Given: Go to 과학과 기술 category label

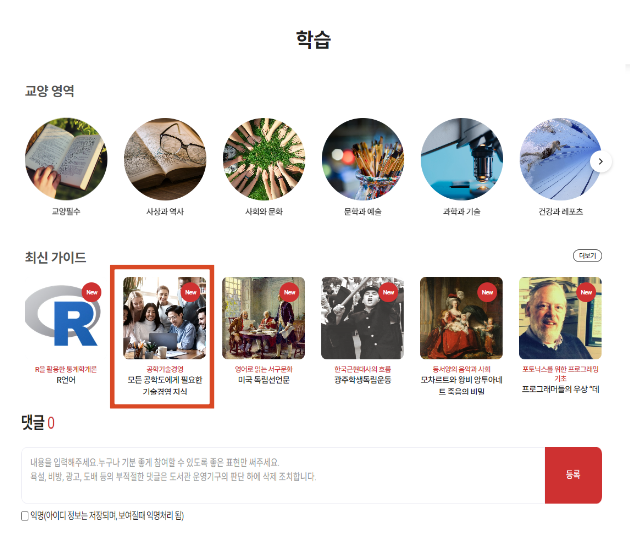Looking at the screenshot, I should coord(462,212).
